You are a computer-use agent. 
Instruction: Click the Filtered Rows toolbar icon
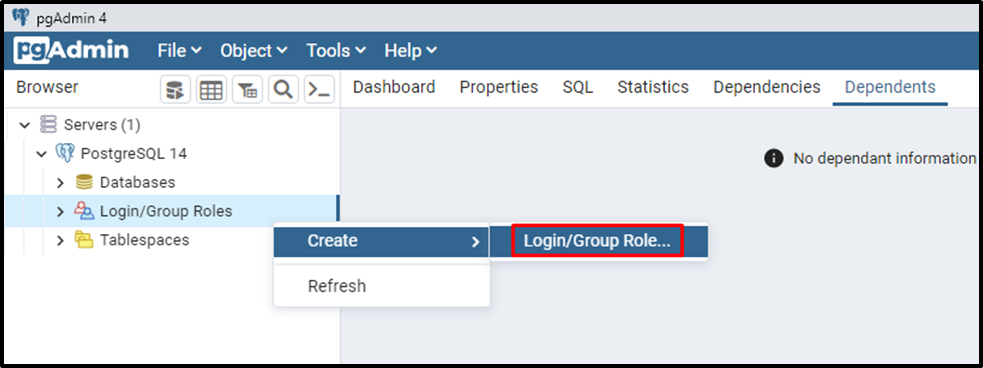[248, 90]
